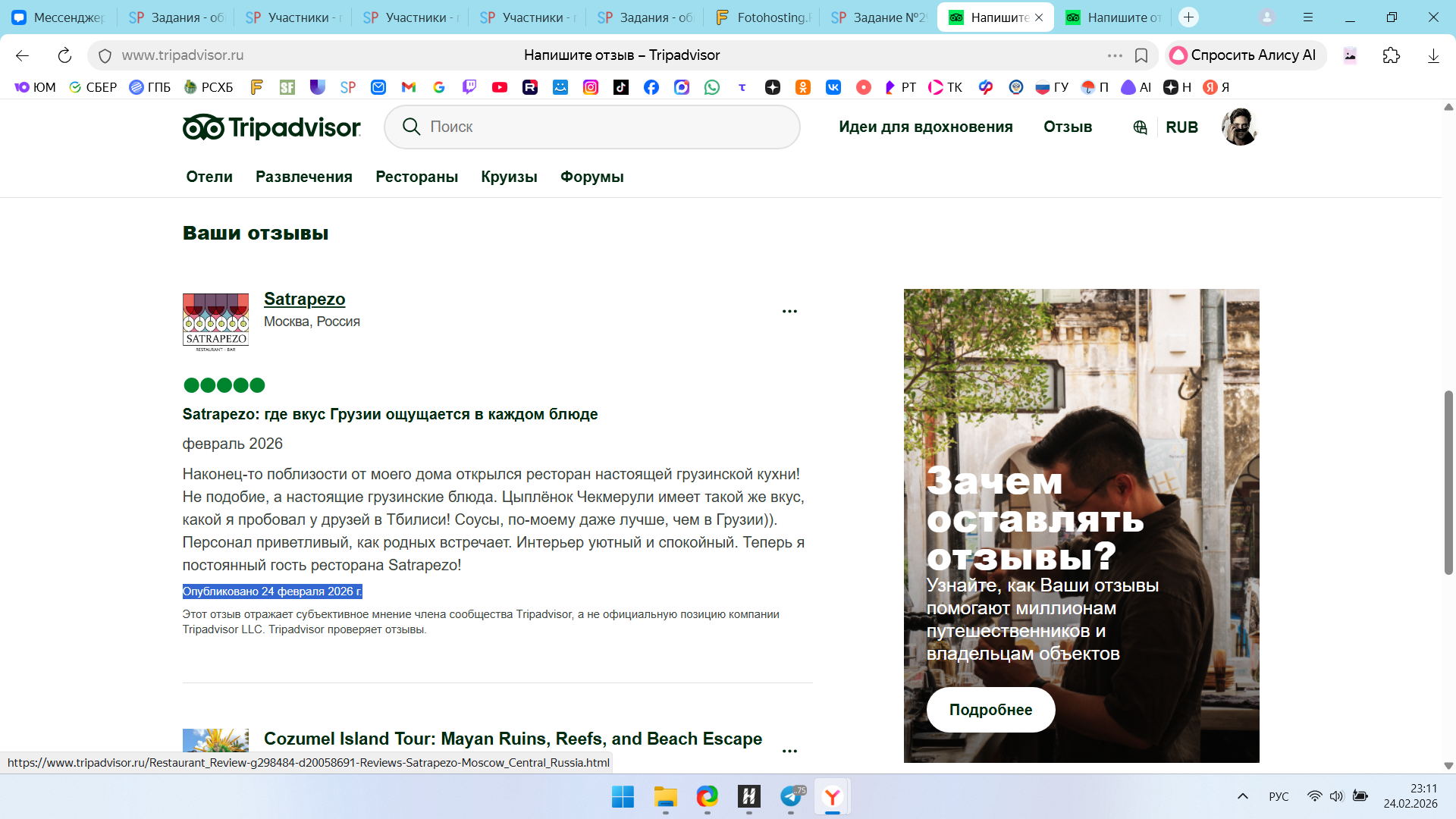Click the page vertical scrollbar thumb
Screen dimensions: 1456x819
(1448, 482)
